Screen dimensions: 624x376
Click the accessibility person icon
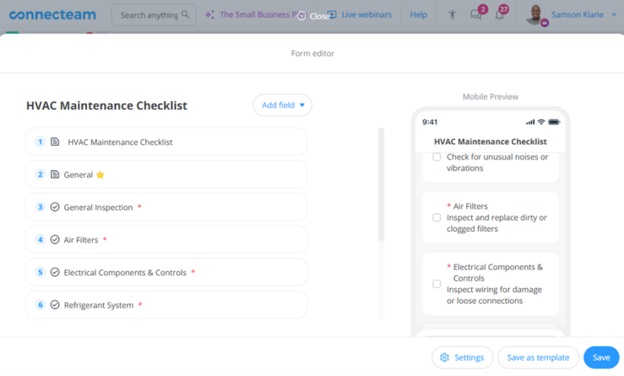click(x=452, y=15)
